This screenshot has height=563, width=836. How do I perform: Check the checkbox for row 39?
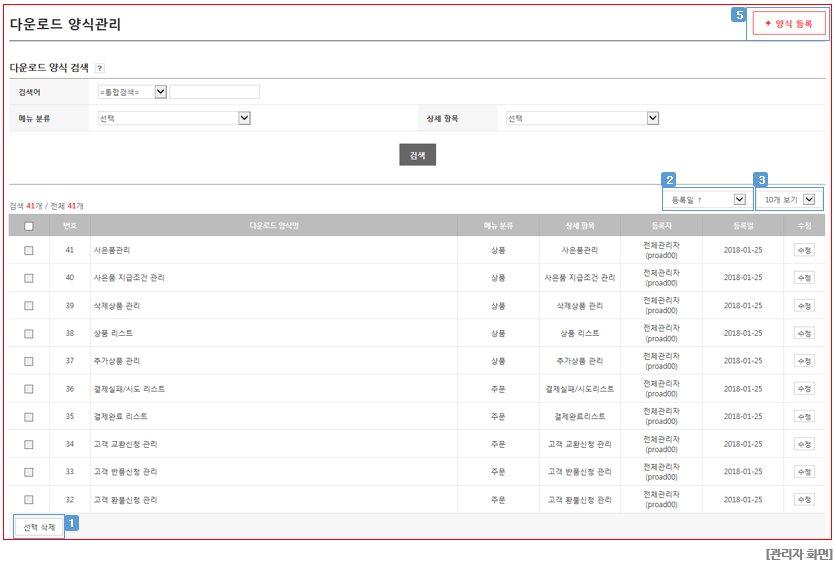[29, 306]
